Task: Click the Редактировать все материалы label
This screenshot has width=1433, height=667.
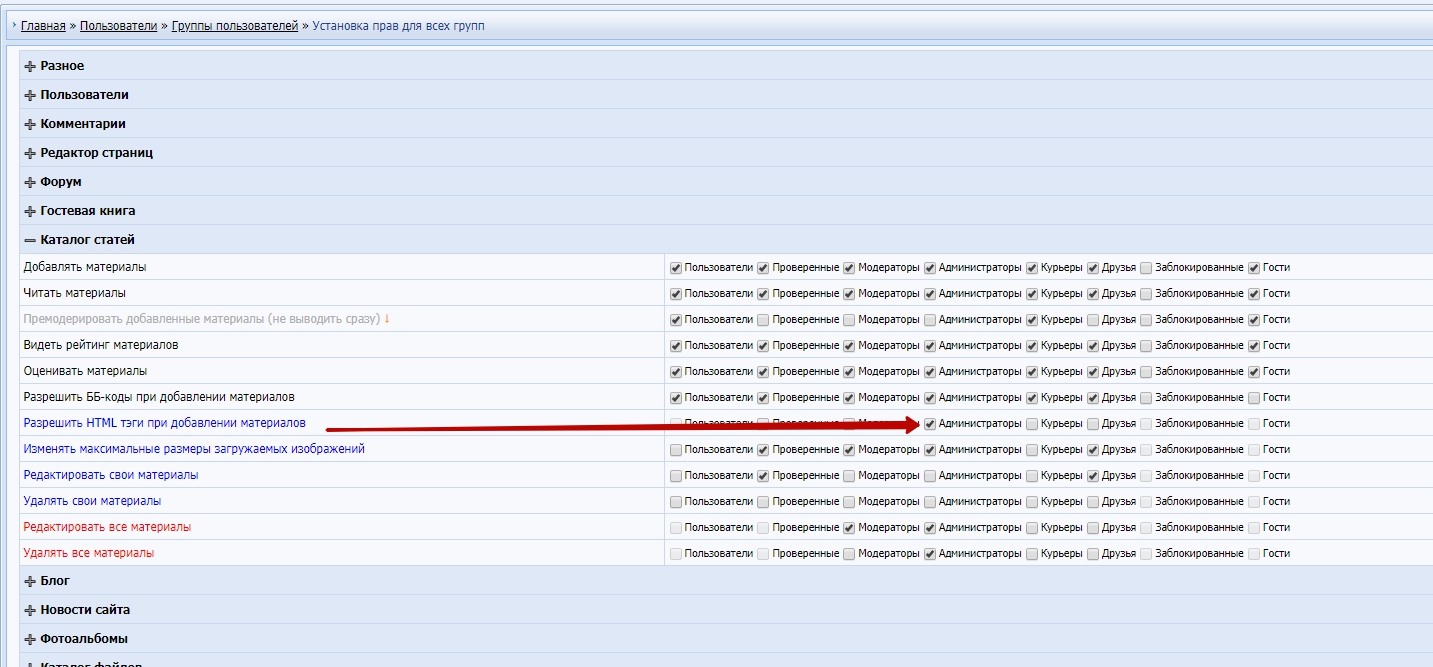Action: [x=107, y=527]
